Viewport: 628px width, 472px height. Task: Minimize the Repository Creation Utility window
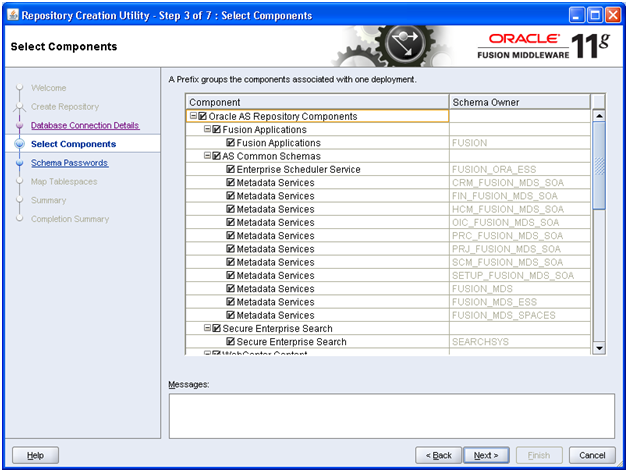577,15
